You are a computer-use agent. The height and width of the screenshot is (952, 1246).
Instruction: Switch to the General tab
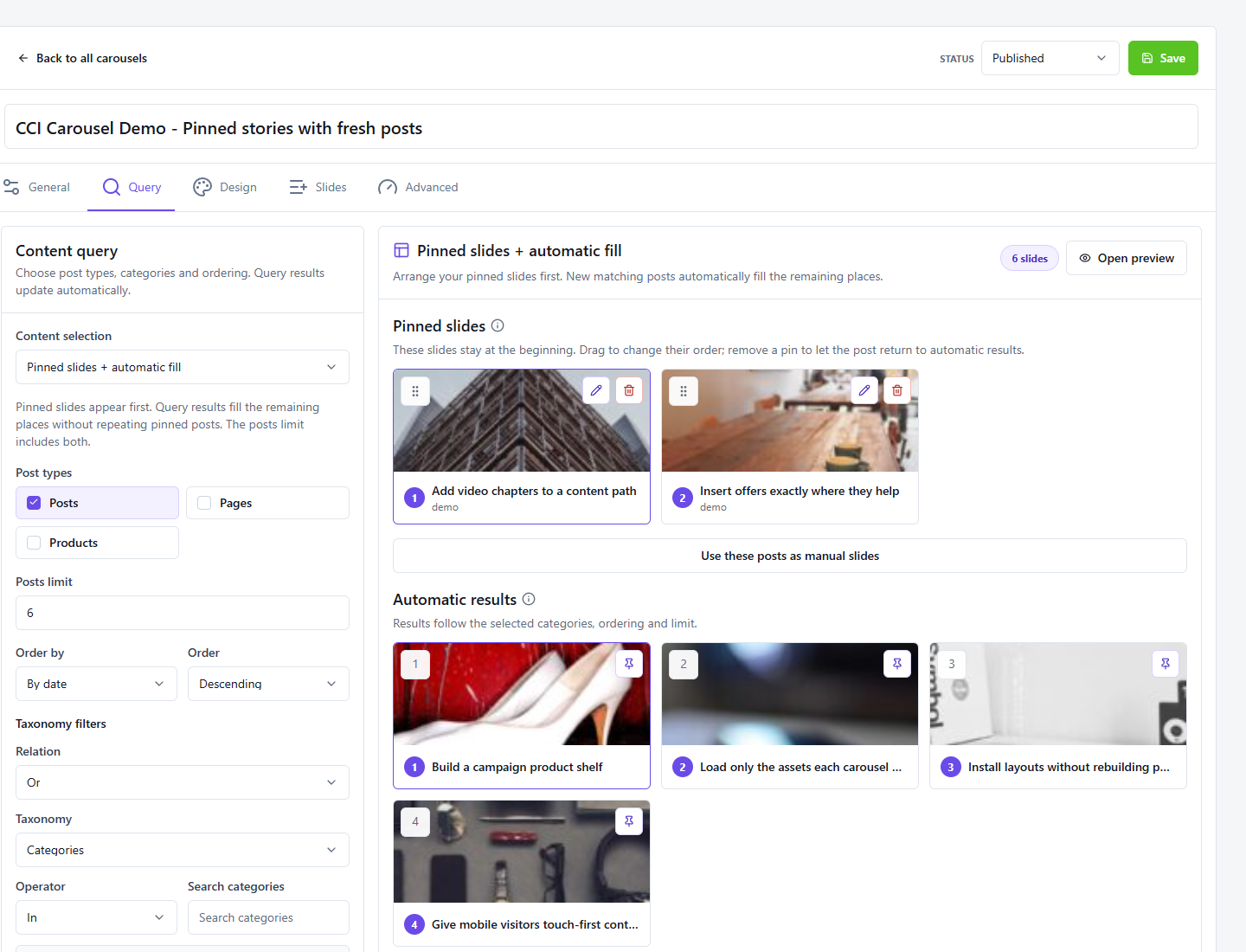coord(36,187)
